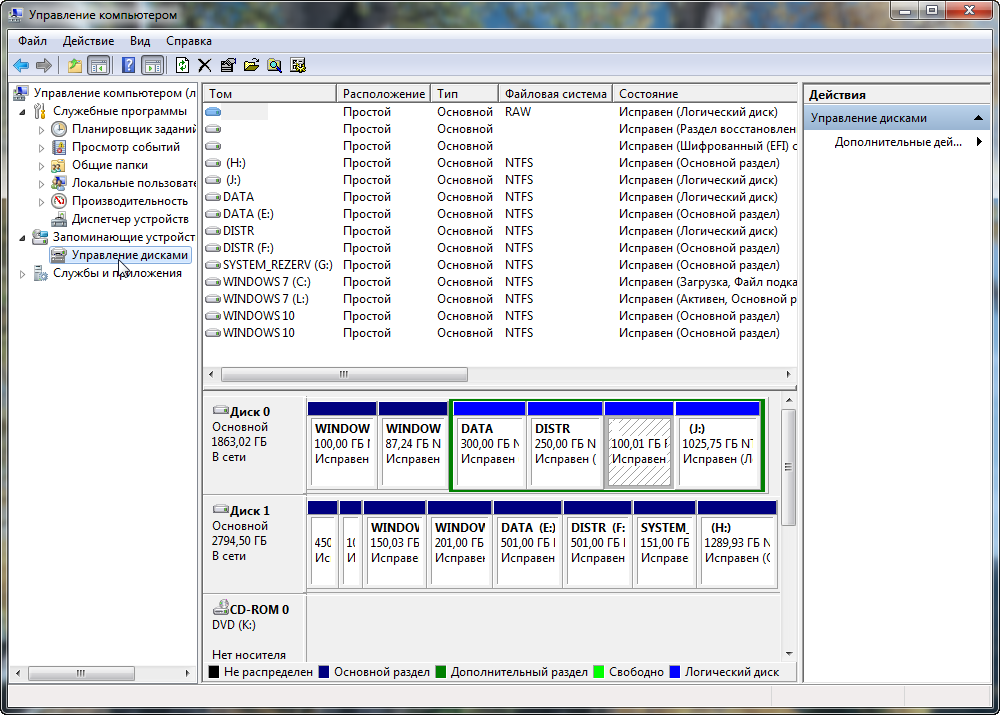
Task: Click volume list horizontal scrollbar thumb
Action: 344,374
